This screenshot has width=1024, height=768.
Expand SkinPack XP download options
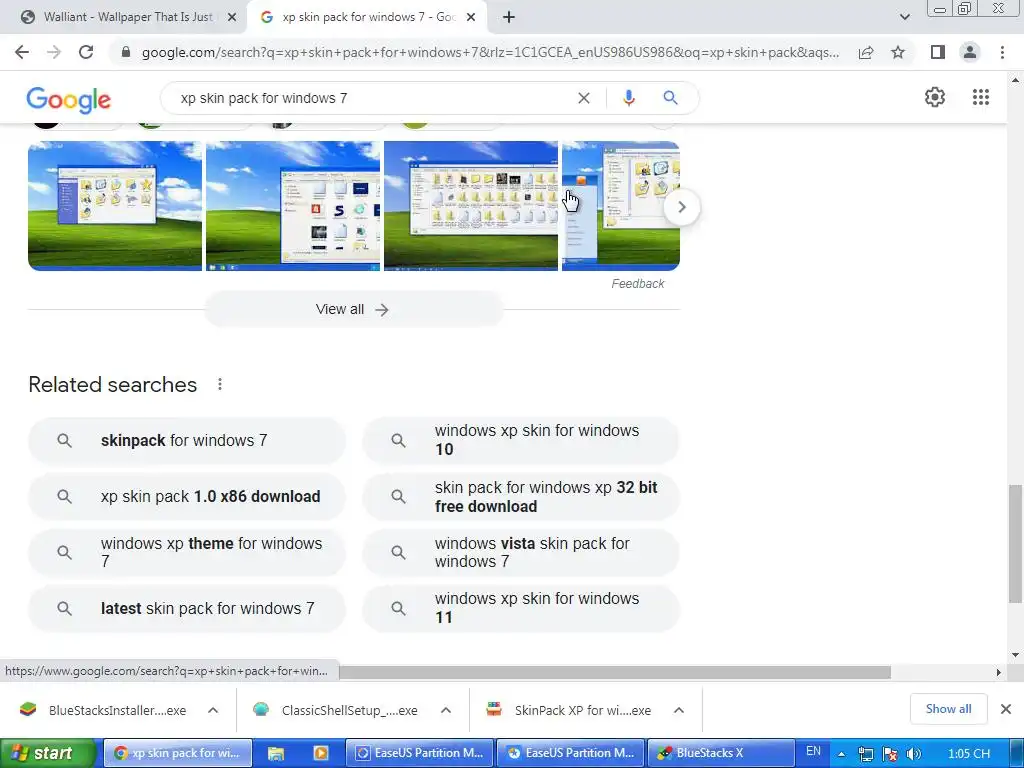(679, 711)
